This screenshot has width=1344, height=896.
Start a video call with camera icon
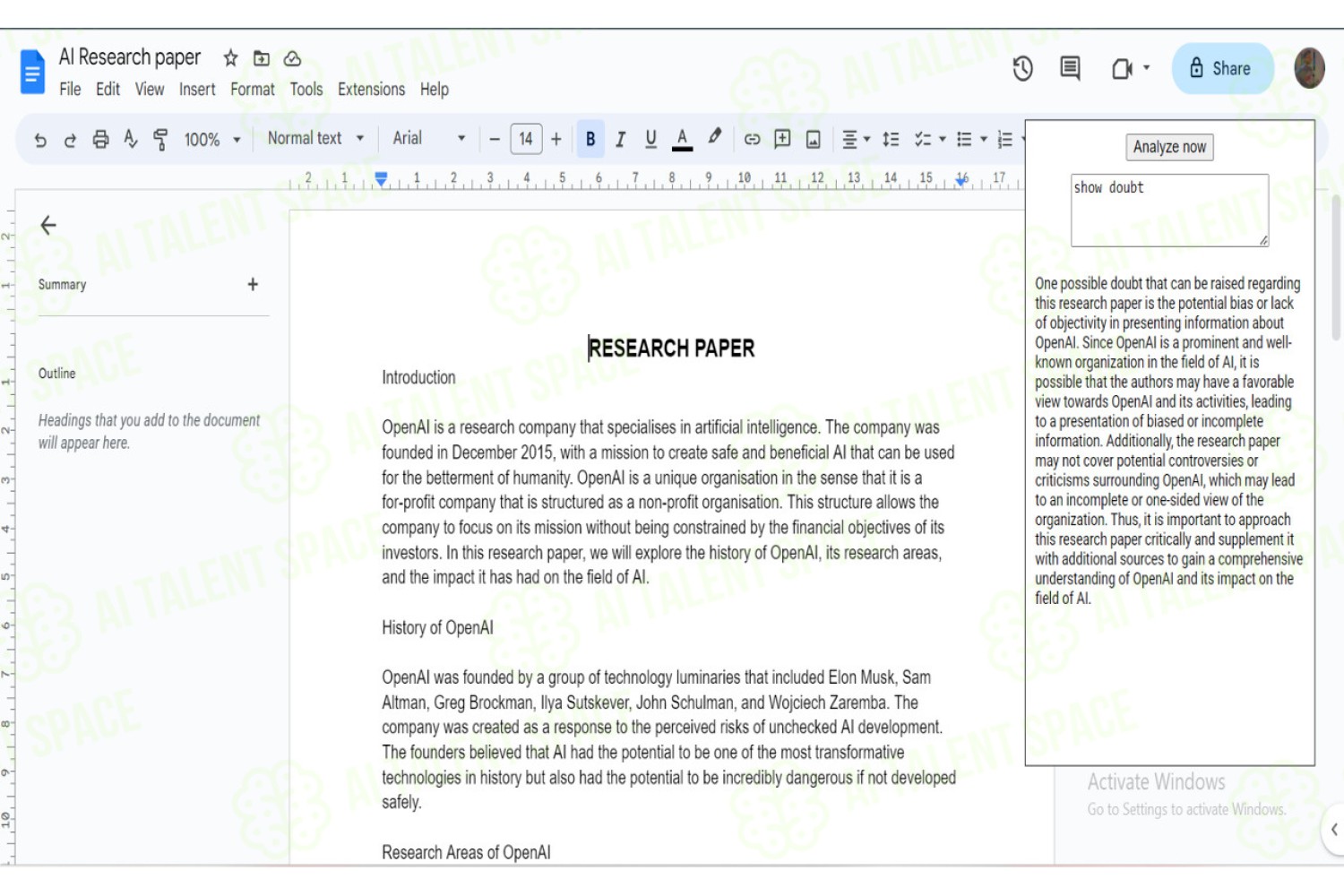click(x=1122, y=69)
